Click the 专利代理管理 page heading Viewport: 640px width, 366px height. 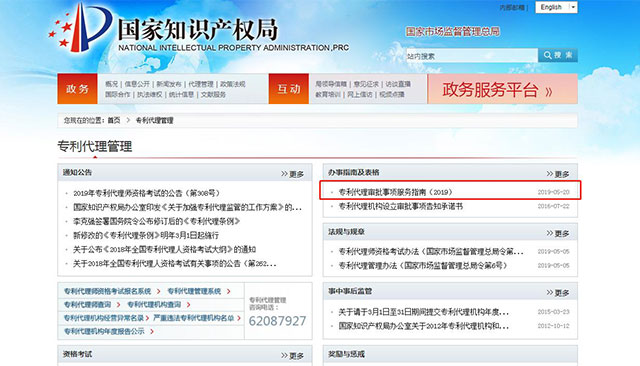(x=95, y=146)
